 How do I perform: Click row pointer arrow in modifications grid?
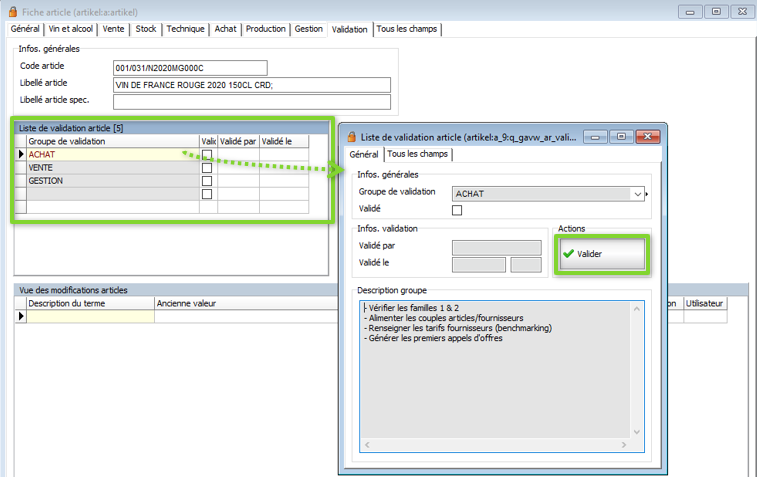point(21,317)
